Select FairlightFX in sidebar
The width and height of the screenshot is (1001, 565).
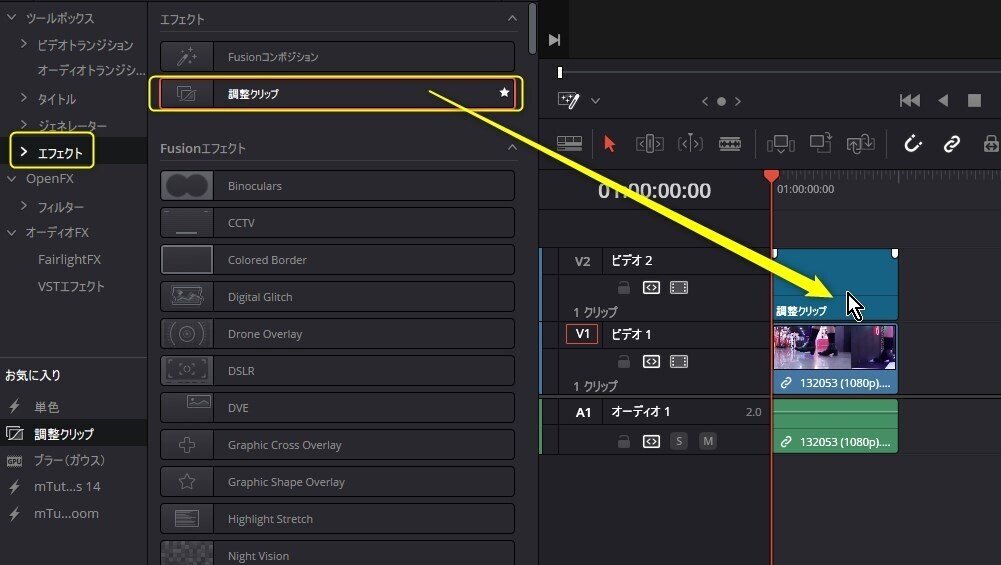[x=70, y=259]
